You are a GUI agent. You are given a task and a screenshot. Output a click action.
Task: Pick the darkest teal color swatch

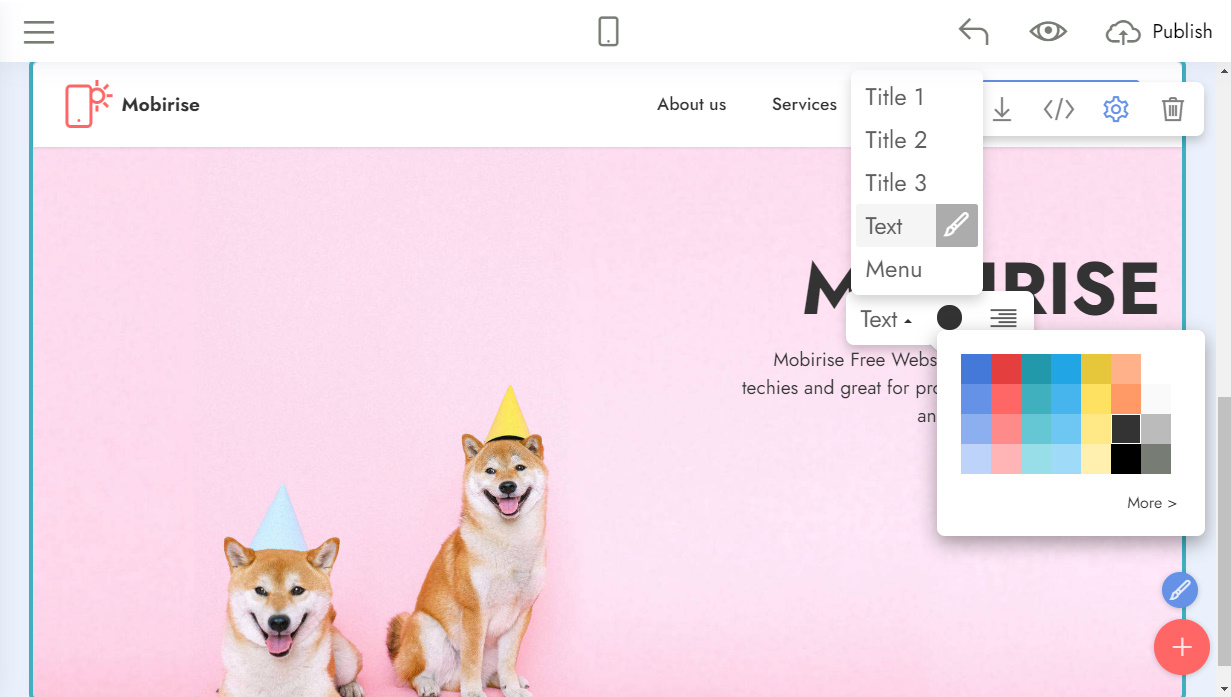[x=1036, y=369]
